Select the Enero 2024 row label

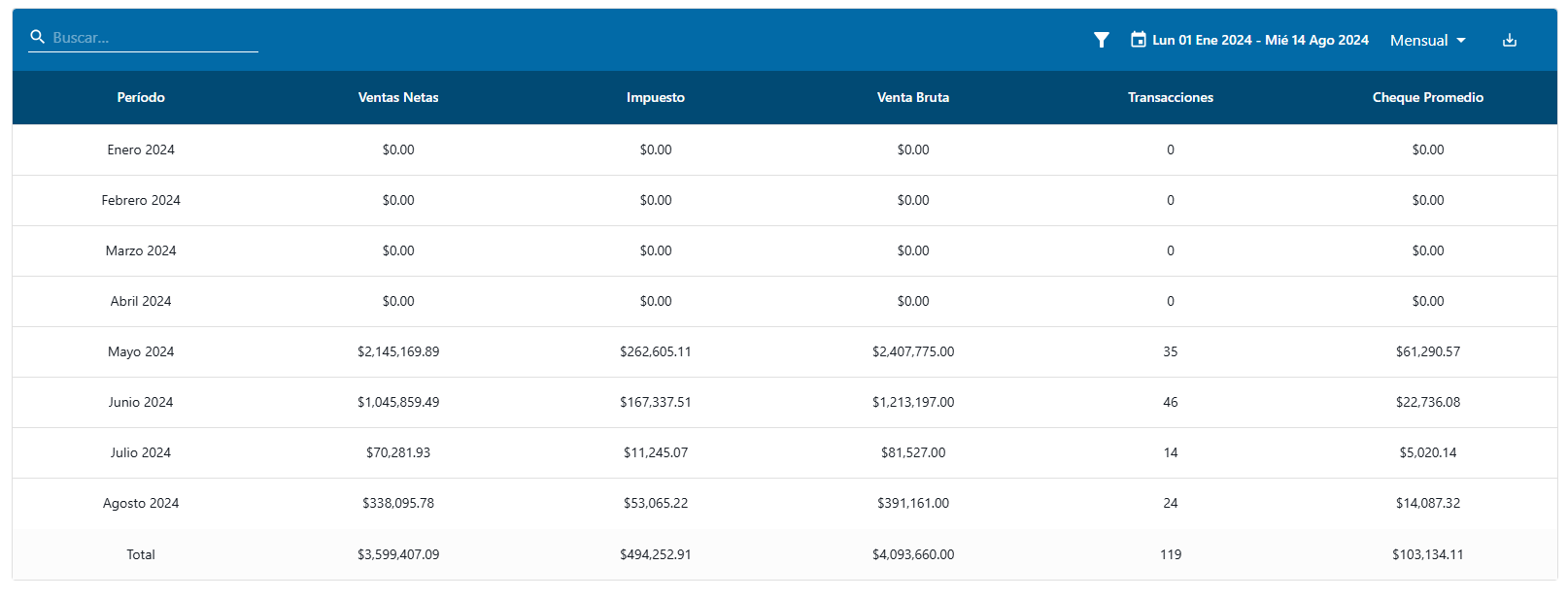[x=141, y=150]
